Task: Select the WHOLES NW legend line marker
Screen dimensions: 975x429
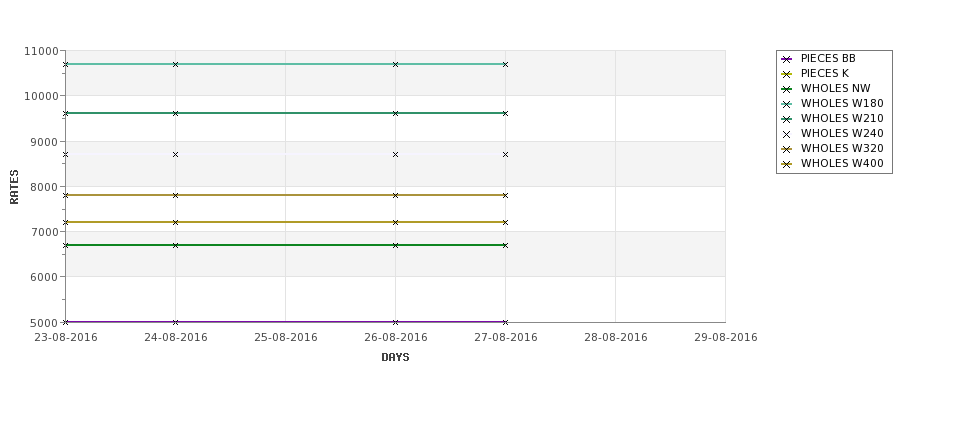Action: pos(787,89)
